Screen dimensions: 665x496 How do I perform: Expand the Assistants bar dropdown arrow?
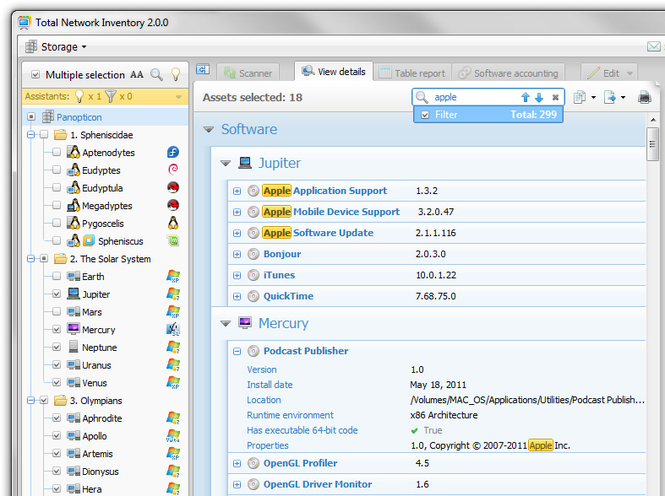tap(179, 97)
